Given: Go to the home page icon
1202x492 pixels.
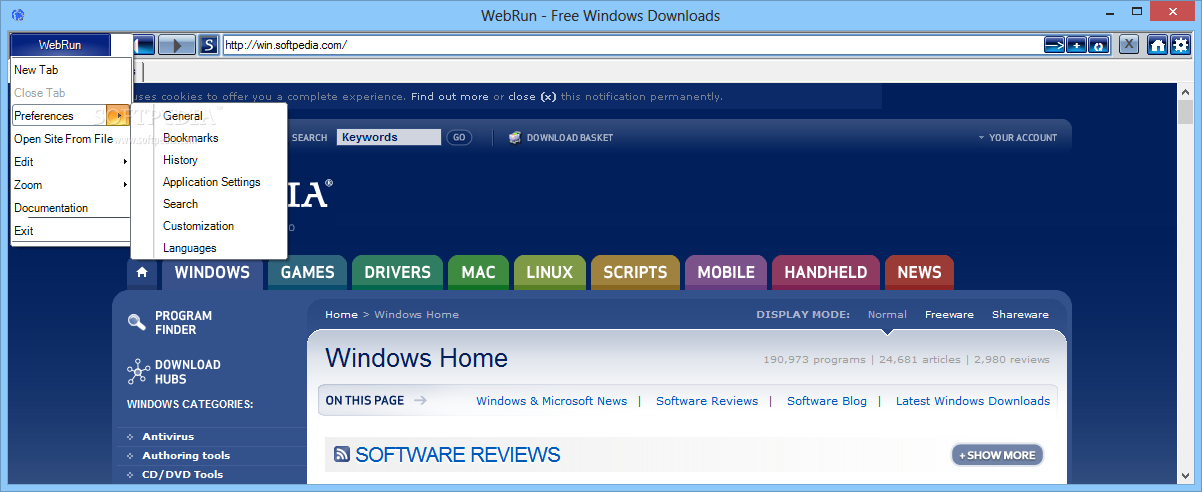Looking at the screenshot, I should [1158, 44].
